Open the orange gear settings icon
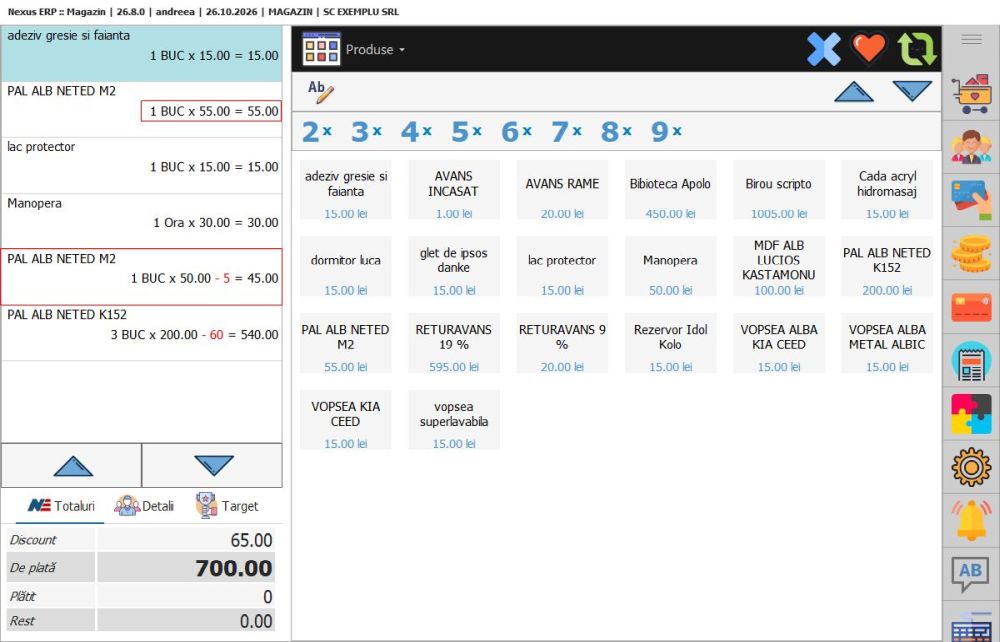Viewport: 1000px width, 642px height. coord(971,467)
